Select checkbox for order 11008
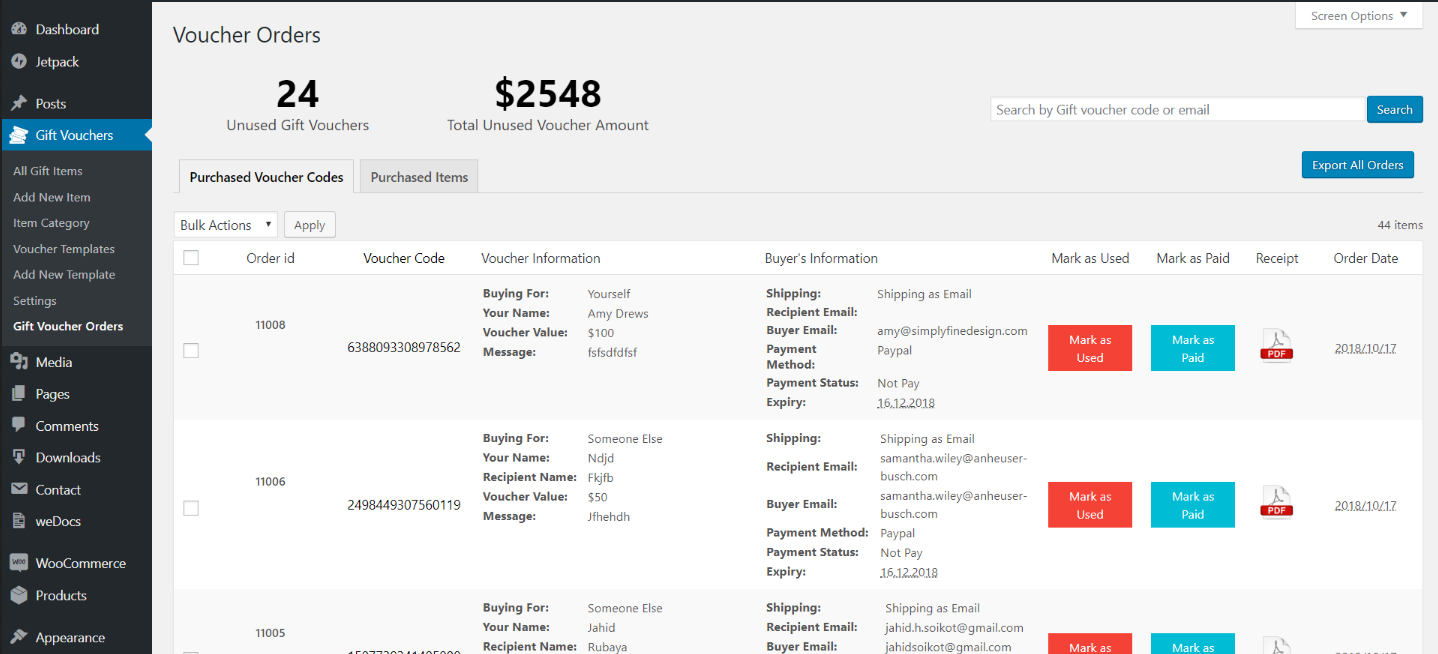Image resolution: width=1438 pixels, height=654 pixels. [191, 350]
